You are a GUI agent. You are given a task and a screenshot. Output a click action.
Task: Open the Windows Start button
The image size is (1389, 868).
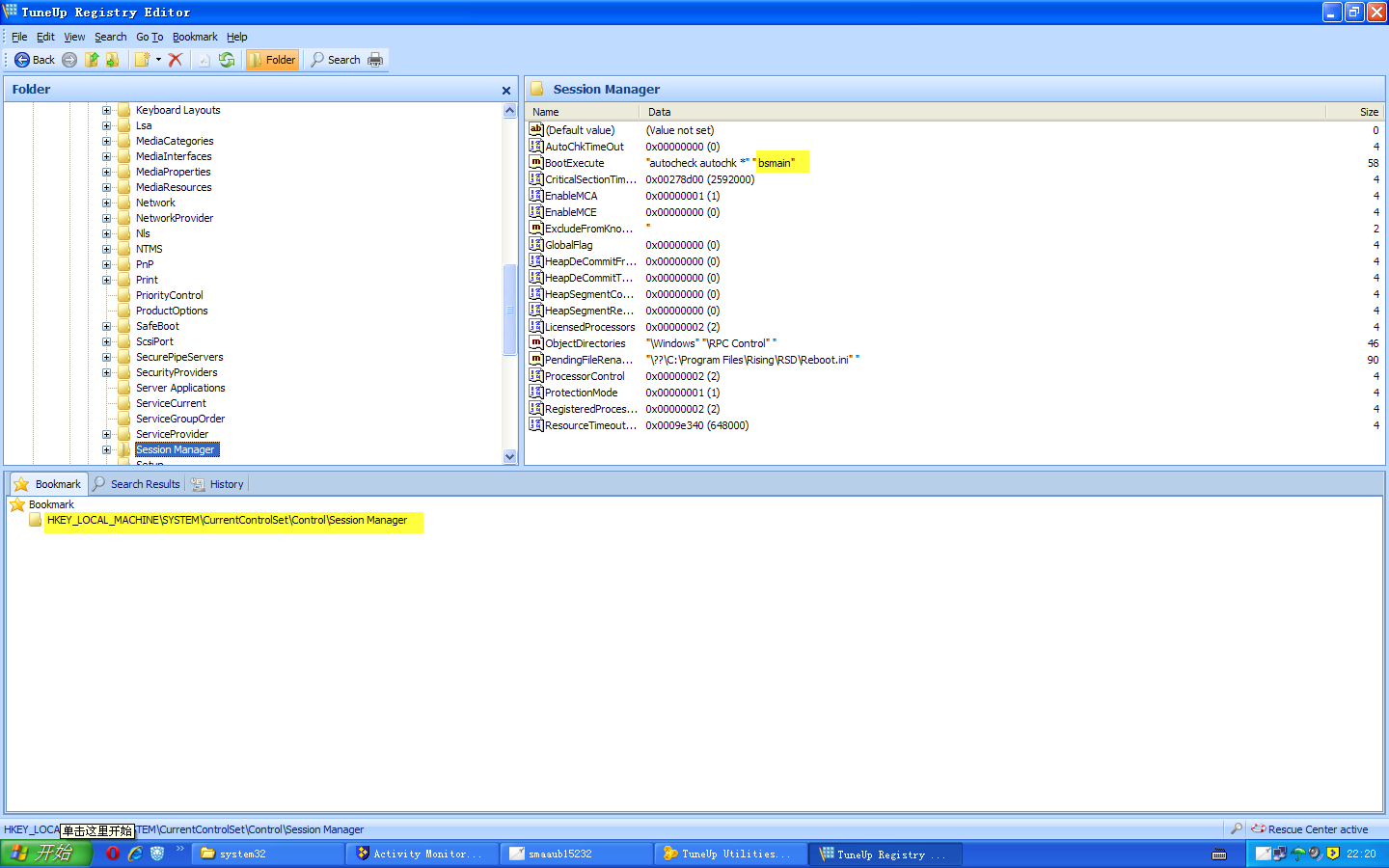point(46,854)
